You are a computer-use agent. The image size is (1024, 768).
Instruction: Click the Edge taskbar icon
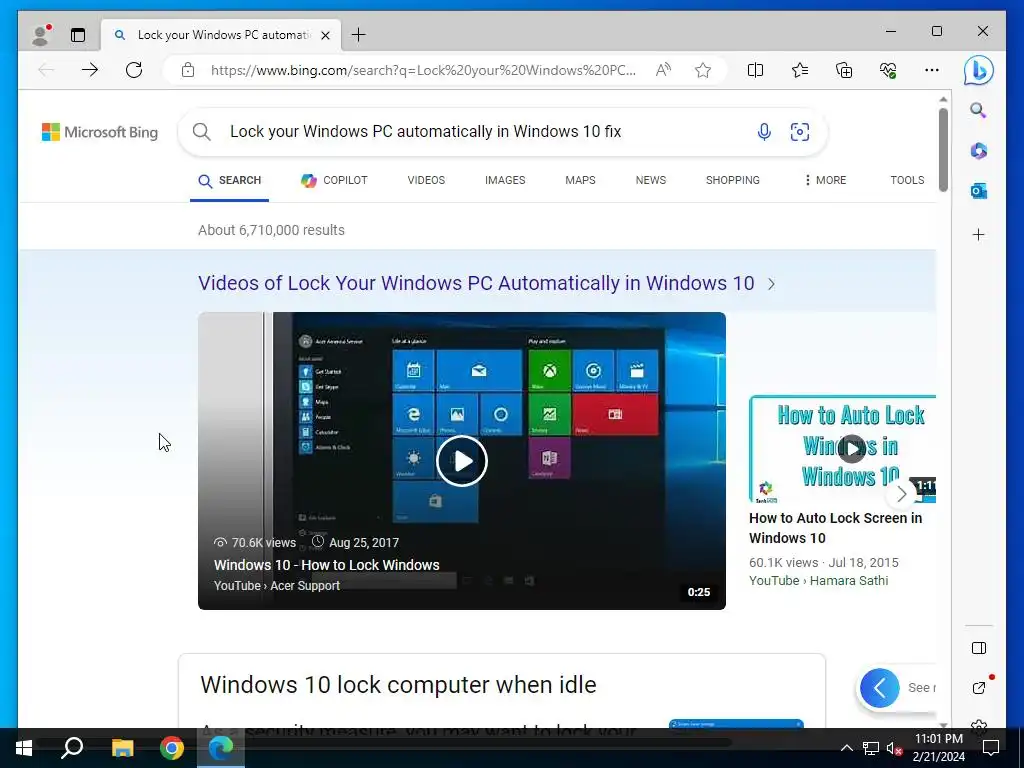[221, 748]
